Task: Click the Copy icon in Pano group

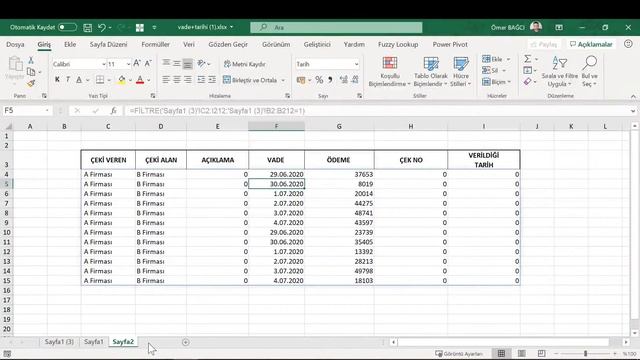Action: coord(31,72)
